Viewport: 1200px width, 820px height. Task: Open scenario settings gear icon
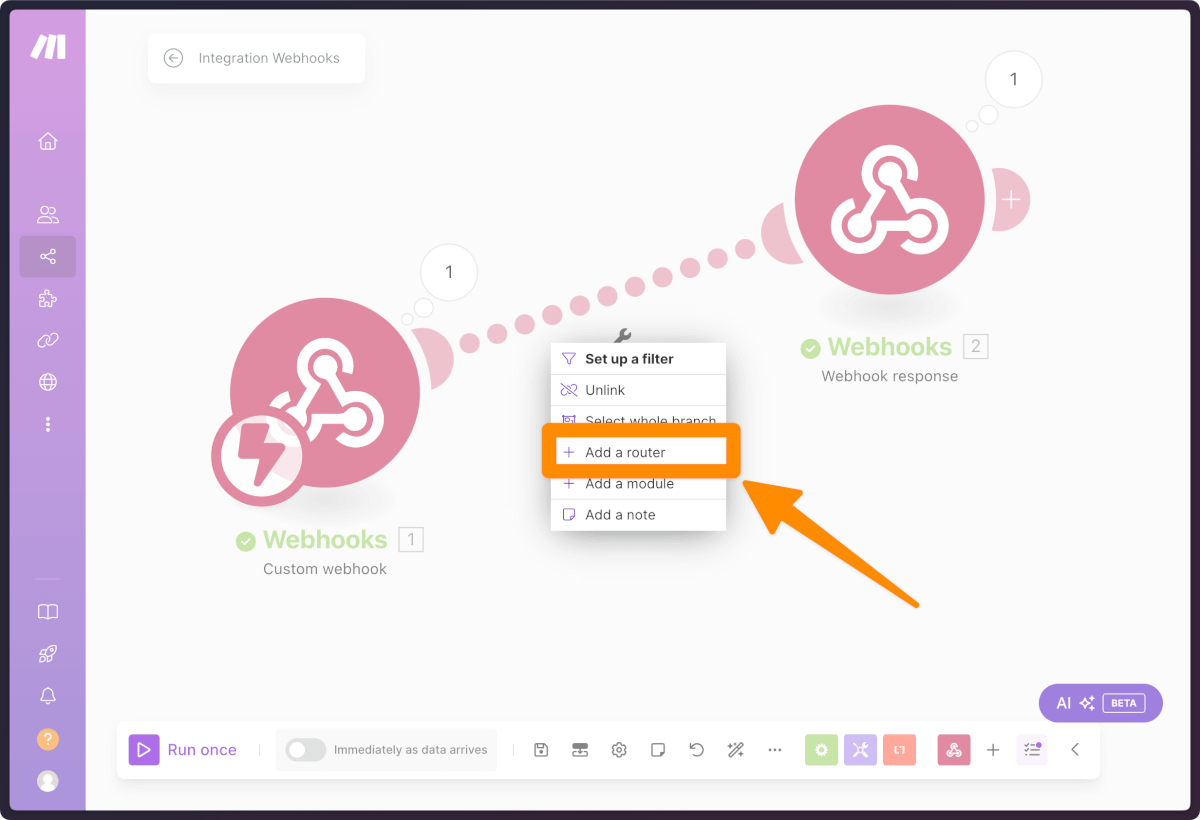pos(619,750)
